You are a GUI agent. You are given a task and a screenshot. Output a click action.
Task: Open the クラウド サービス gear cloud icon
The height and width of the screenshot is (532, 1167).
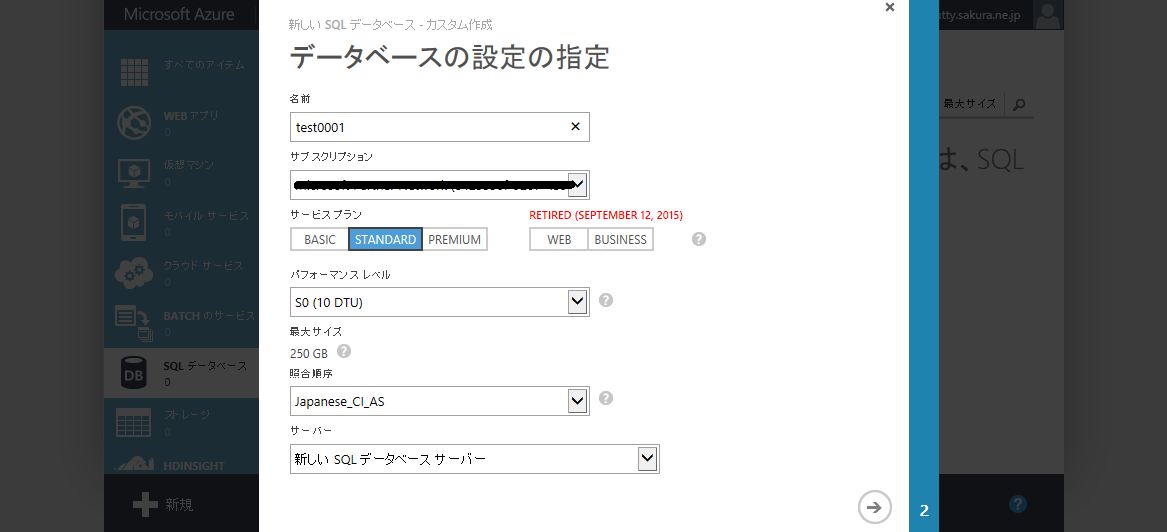134,273
